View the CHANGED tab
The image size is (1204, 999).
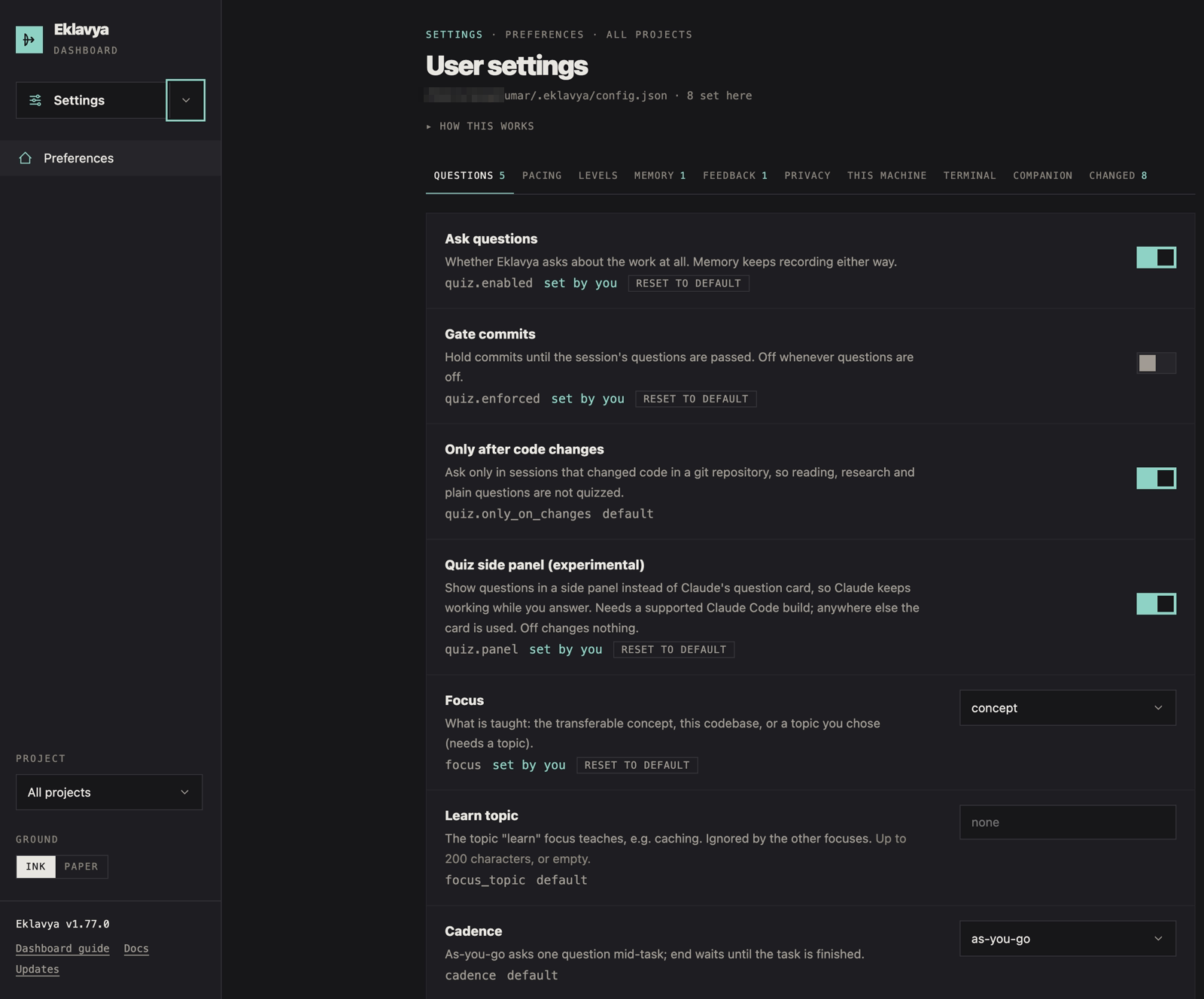[x=1118, y=175]
